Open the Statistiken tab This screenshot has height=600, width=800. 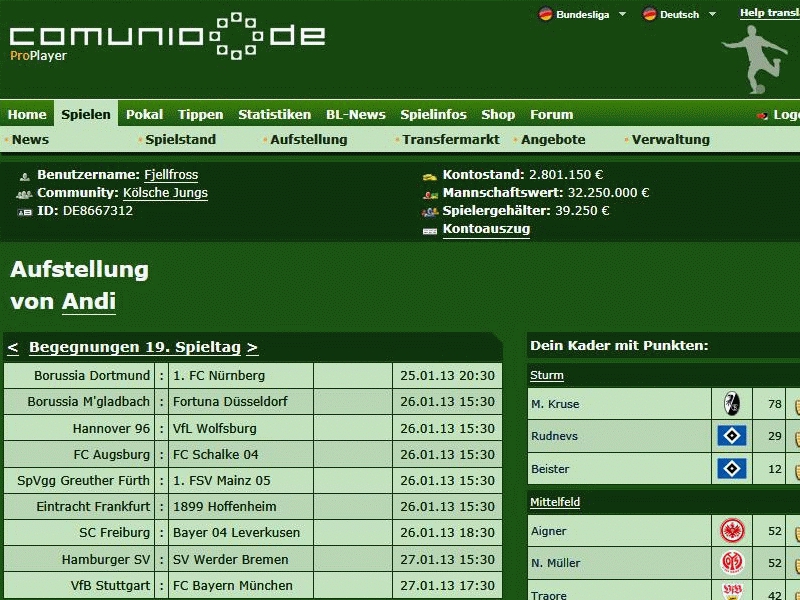click(x=274, y=114)
